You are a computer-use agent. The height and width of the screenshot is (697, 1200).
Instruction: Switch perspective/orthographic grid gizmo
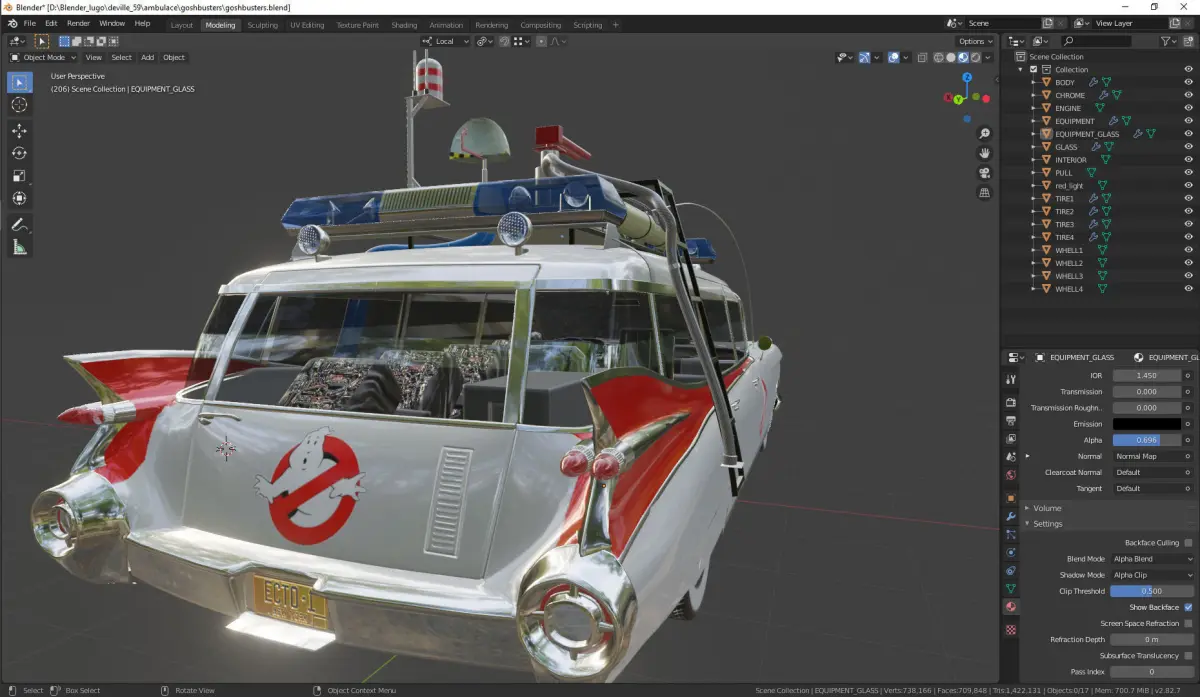(985, 193)
